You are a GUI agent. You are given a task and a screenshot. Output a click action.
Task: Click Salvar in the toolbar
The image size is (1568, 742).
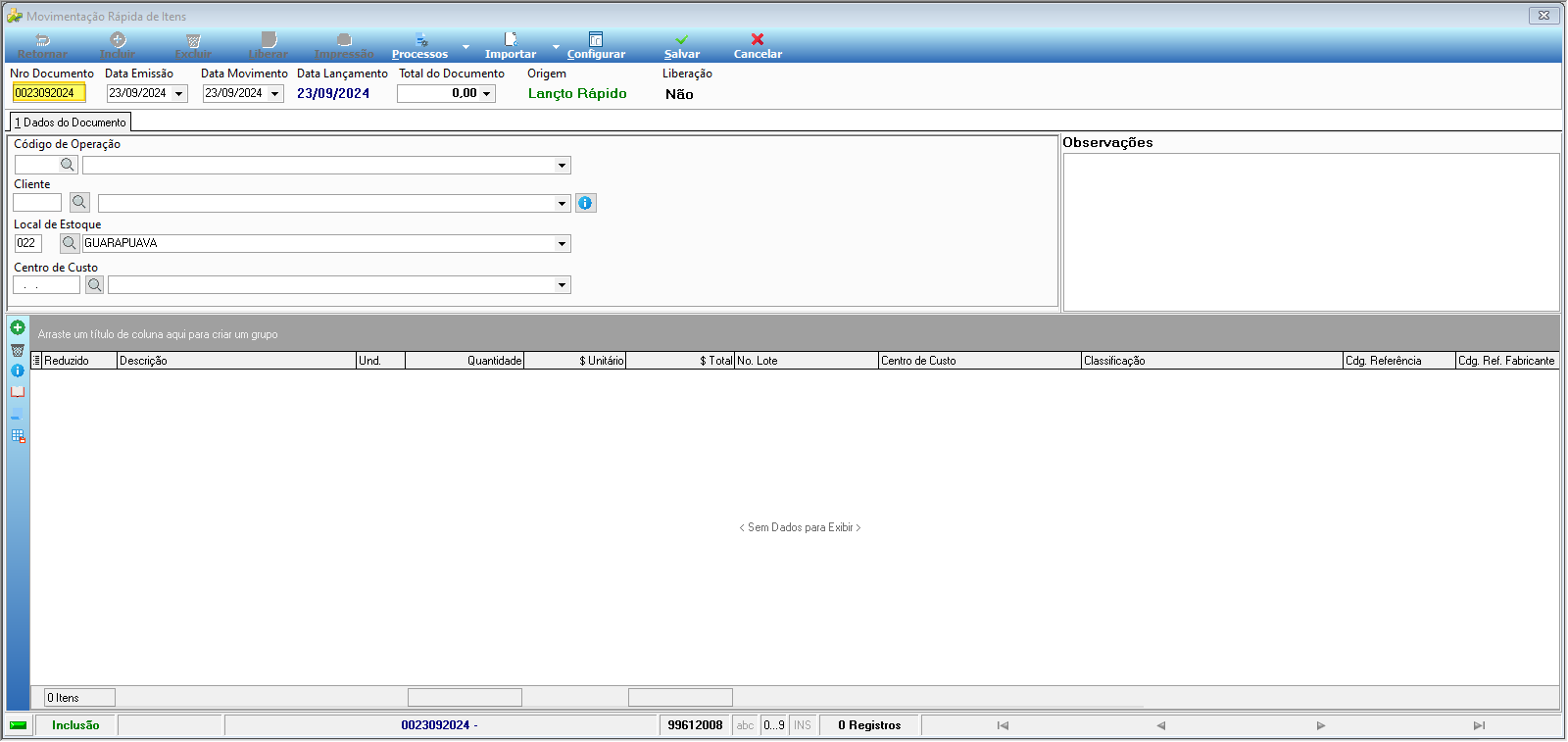[x=682, y=46]
